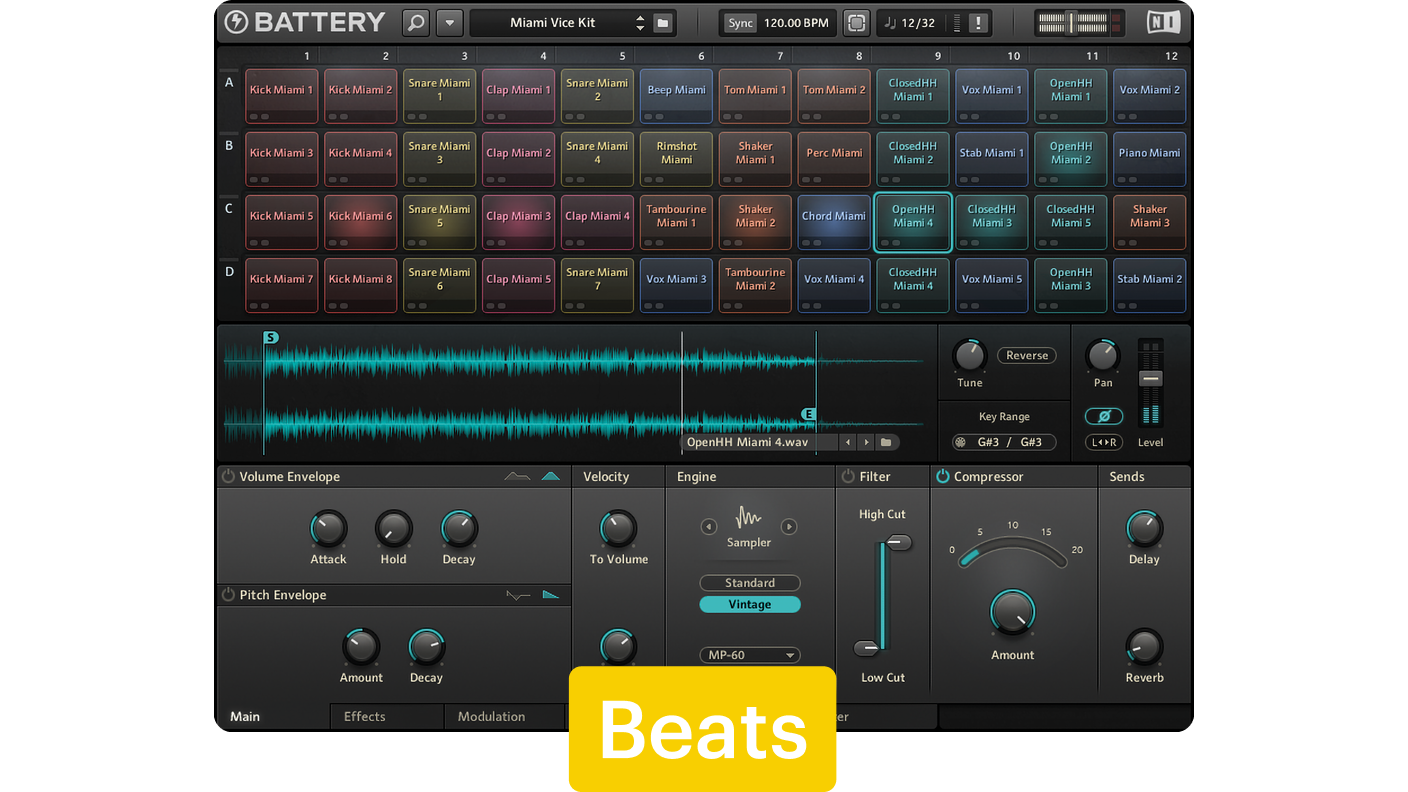Select the Pitch Envelope ramp shape icon
This screenshot has width=1408, height=792.
551,595
